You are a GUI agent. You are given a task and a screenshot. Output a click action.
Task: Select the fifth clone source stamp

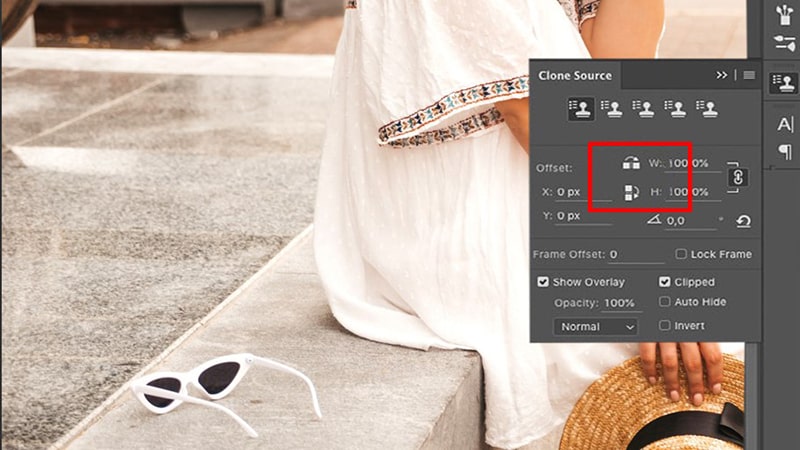[707, 108]
